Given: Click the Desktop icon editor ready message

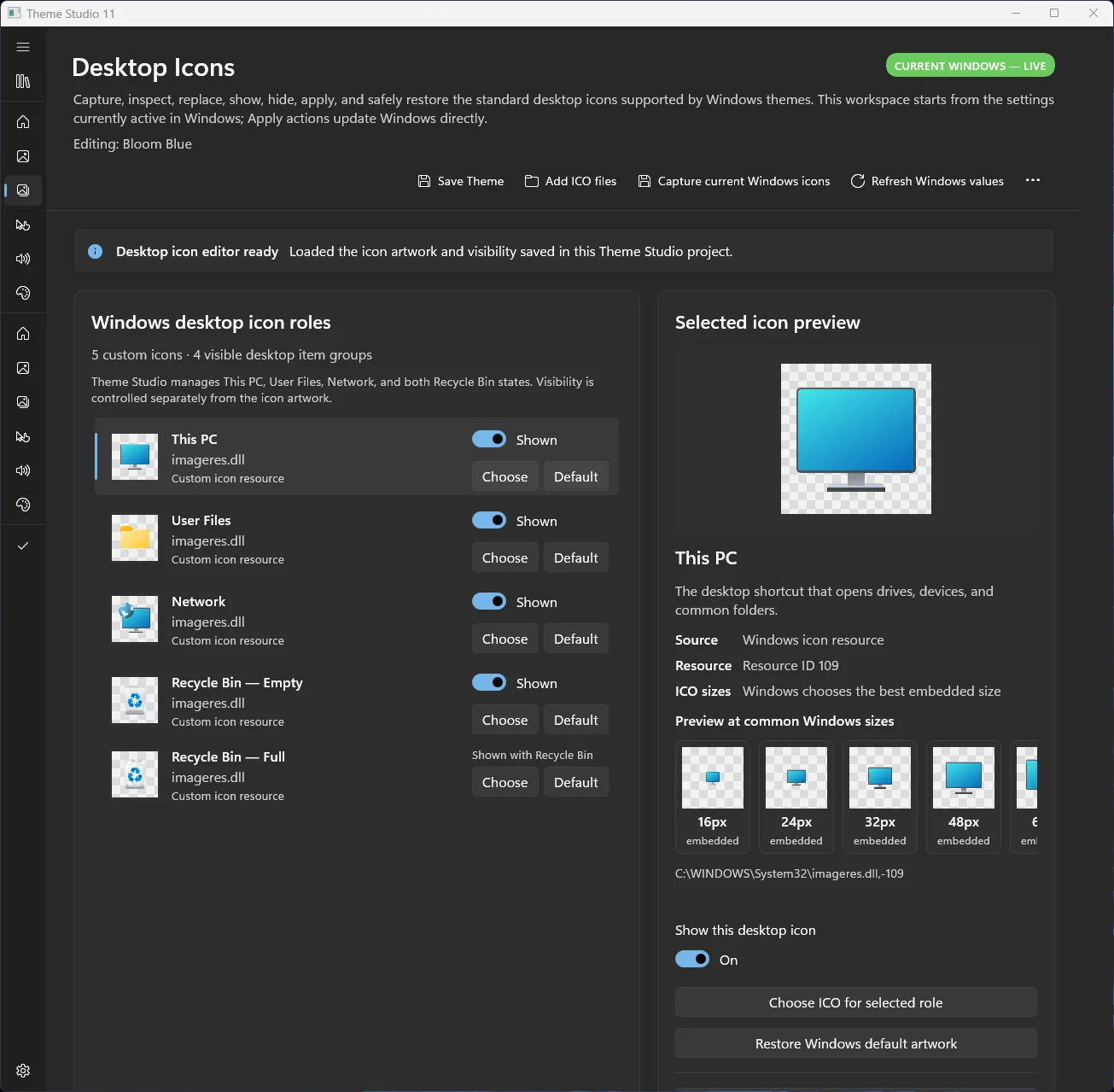Looking at the screenshot, I should pos(197,251).
